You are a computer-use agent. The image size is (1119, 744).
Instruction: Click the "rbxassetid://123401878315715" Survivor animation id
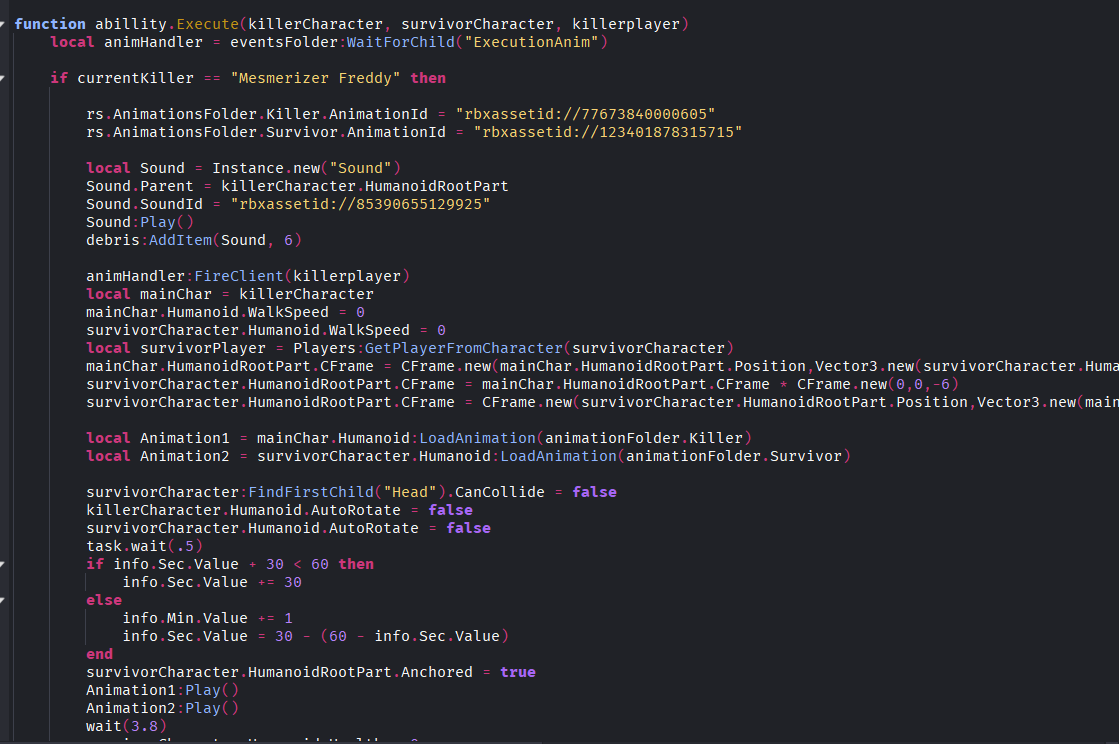pos(608,132)
